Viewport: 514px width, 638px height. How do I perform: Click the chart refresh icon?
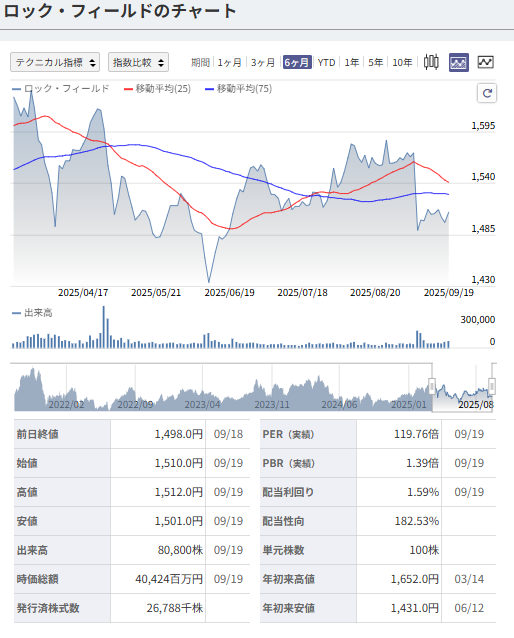pyautogui.click(x=487, y=93)
